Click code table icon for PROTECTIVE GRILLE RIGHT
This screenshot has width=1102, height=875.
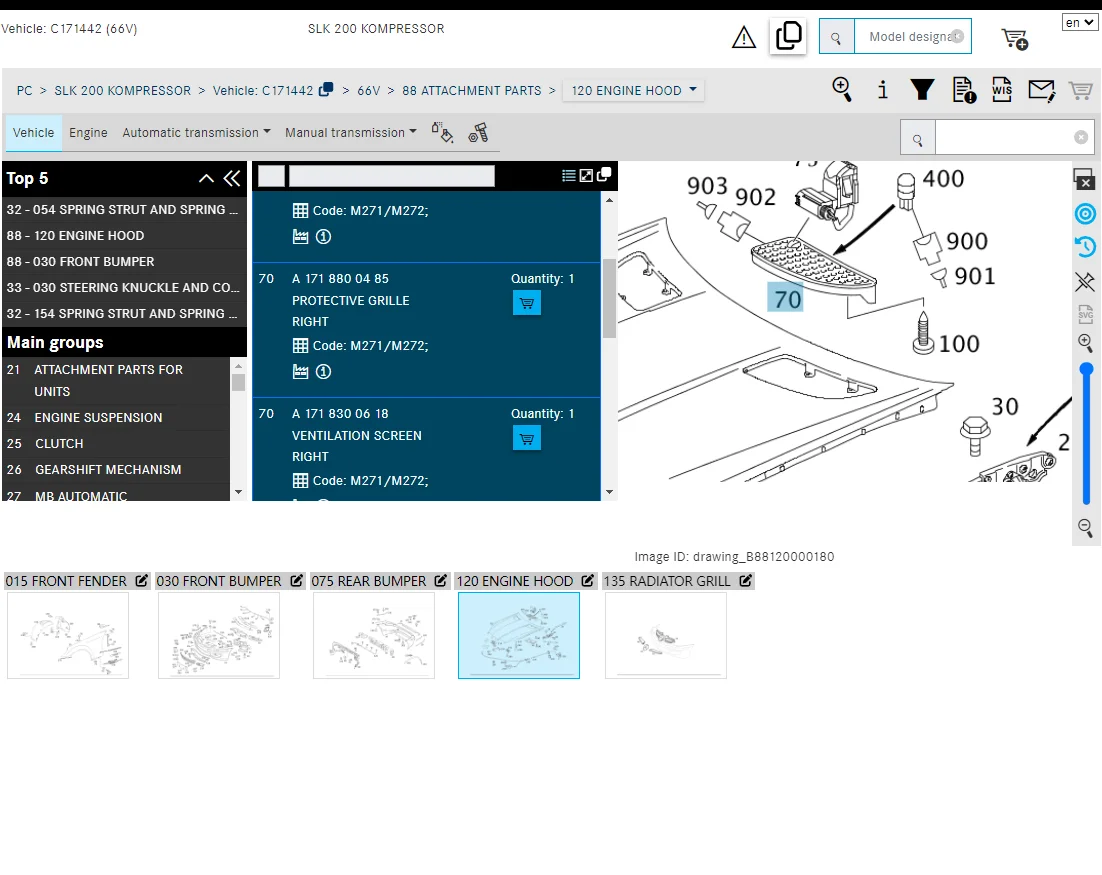coord(300,346)
